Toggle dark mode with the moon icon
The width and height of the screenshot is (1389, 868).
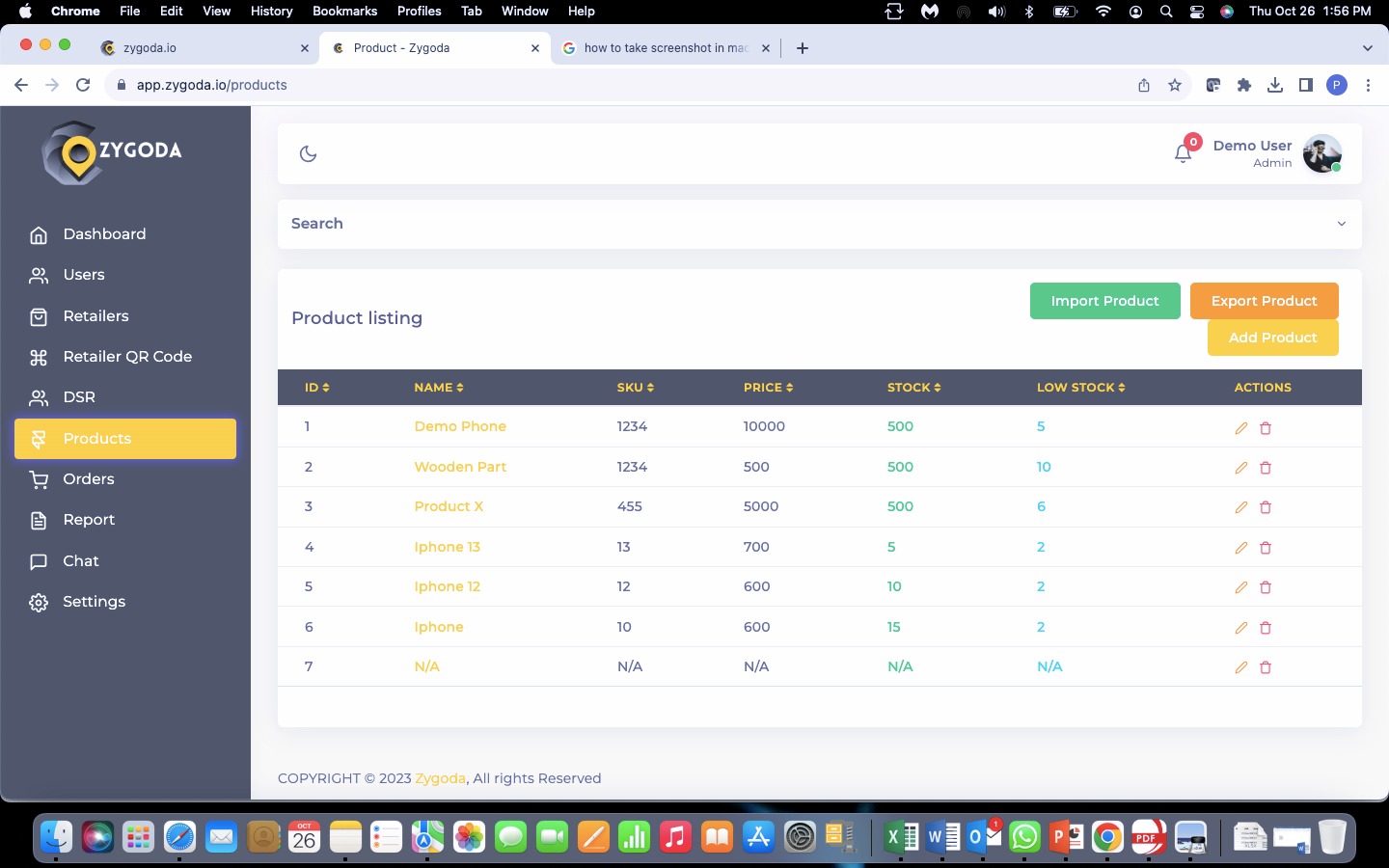[x=308, y=153]
